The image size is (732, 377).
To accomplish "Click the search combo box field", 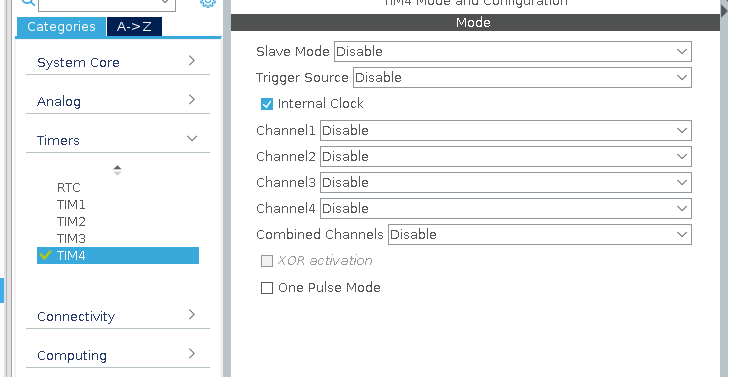I will coord(106,3).
